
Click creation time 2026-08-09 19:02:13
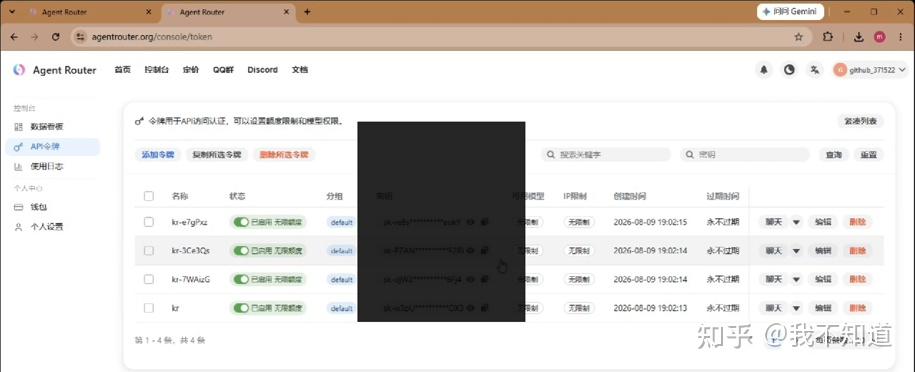(x=650, y=308)
